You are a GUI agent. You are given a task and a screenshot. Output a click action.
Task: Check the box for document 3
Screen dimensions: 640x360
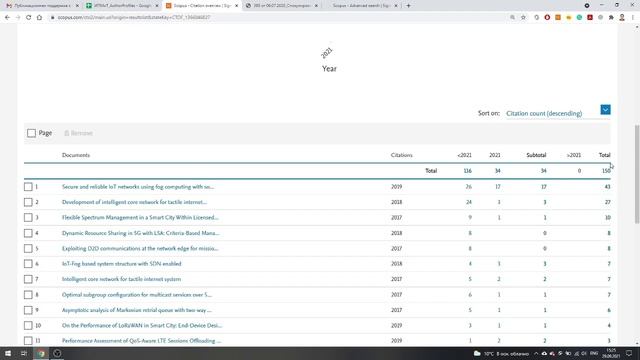click(28, 218)
